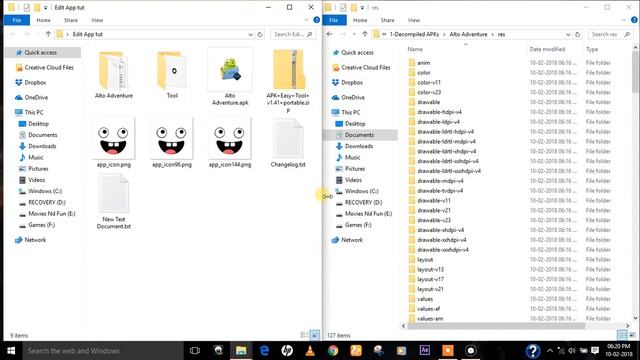
Task: Open the Alto Adventure folder in left window
Action: point(114,74)
